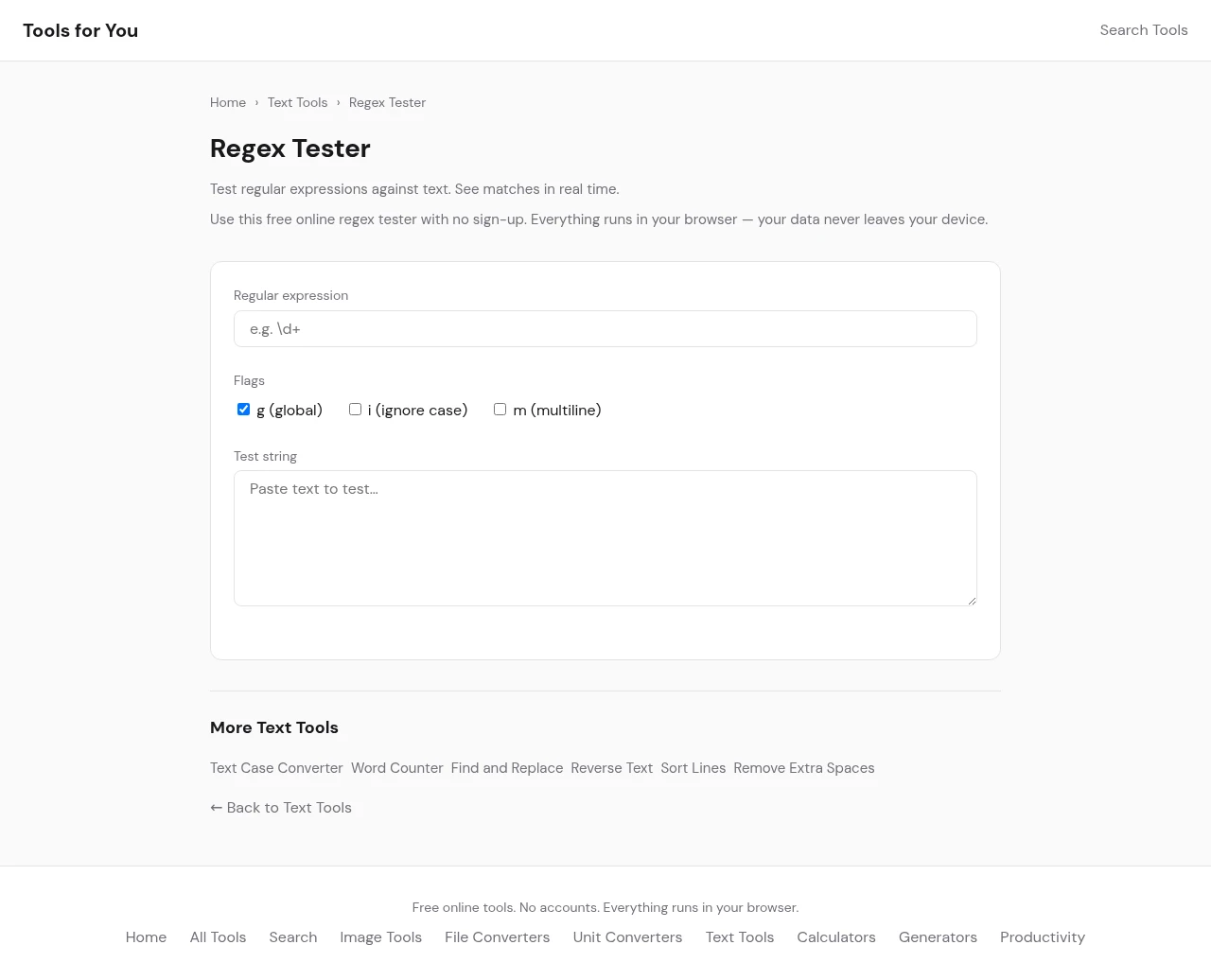Open the Sort Lines tool
This screenshot has height=980, width=1211.
693,768
